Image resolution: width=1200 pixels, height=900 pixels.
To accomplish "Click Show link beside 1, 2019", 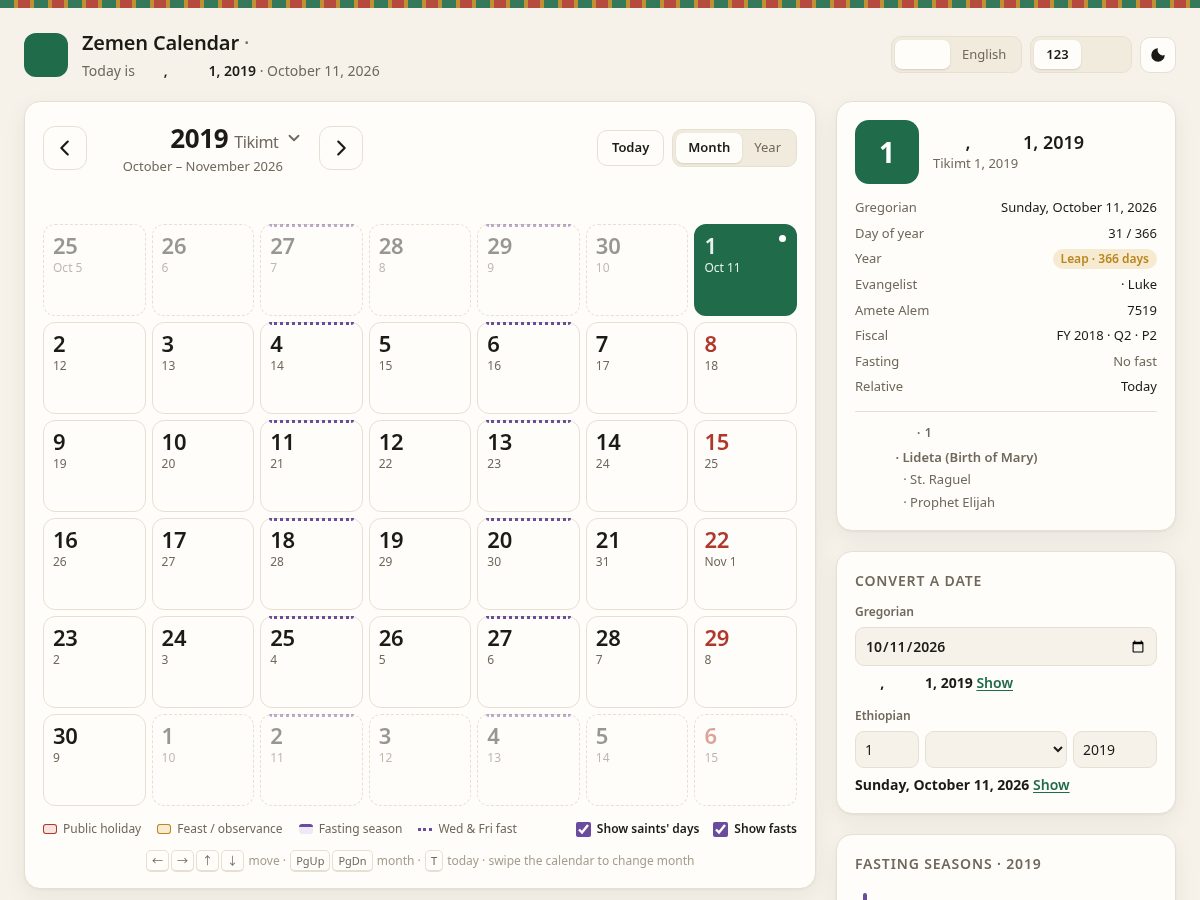I will coord(995,683).
